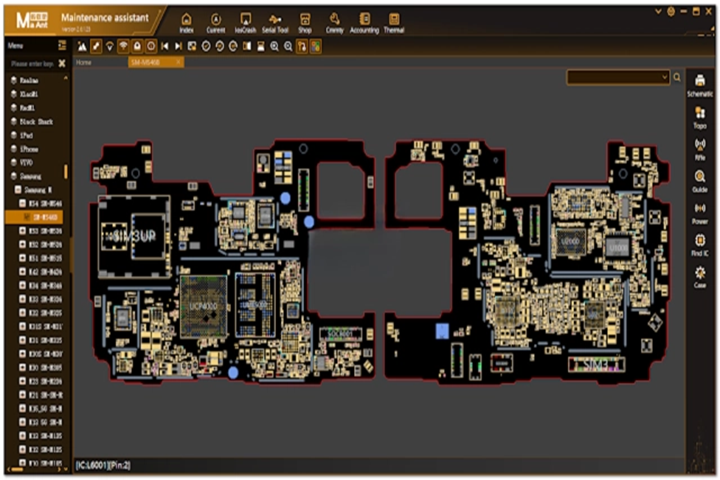Click the blue highlighted square component on board
The image size is (720, 480).
[x=439, y=332]
